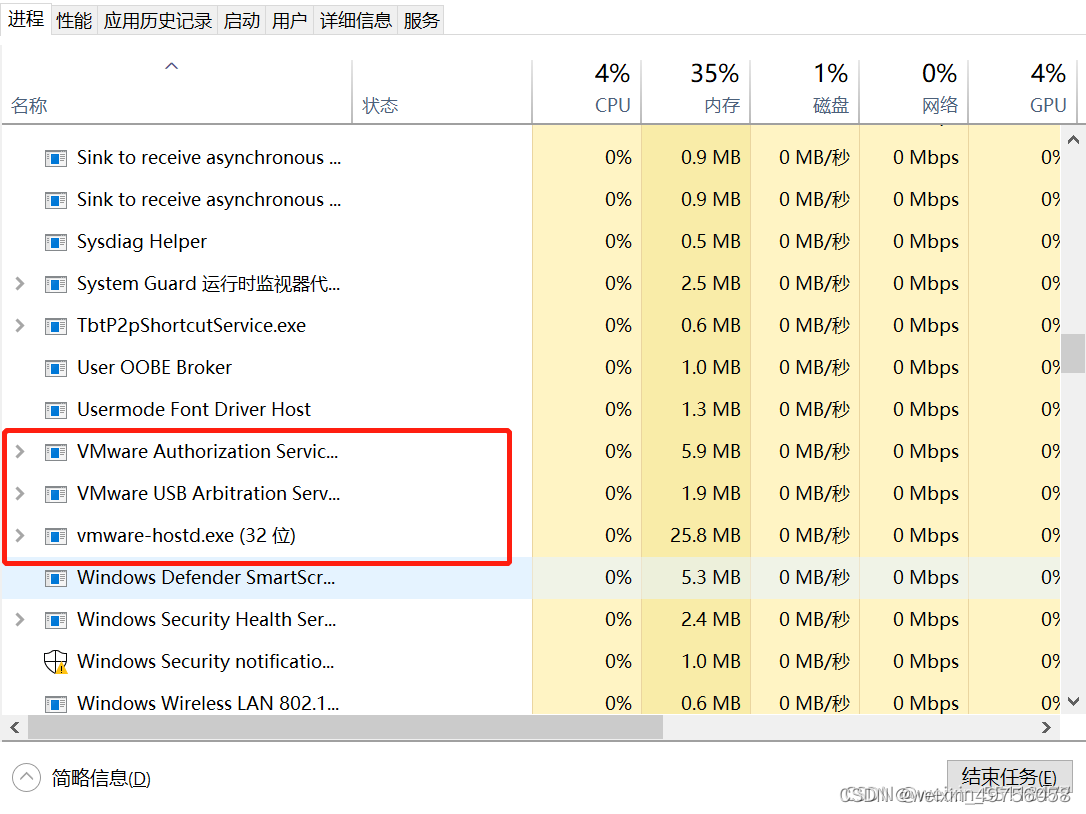This screenshot has height=814, width=1086.
Task: Expand the VMware USB Arbitration Service group
Action: [x=20, y=493]
